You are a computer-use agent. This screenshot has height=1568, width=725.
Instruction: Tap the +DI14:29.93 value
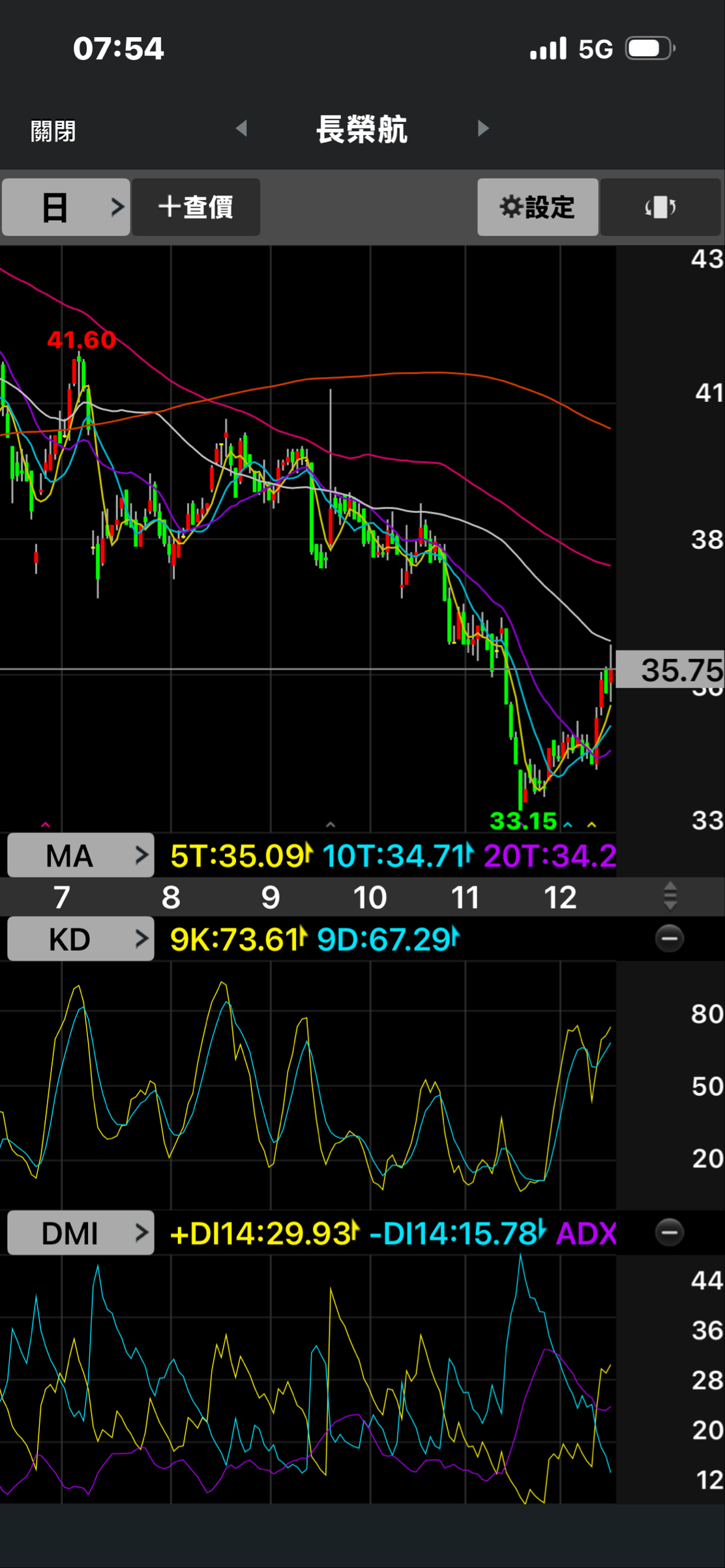point(264,1233)
